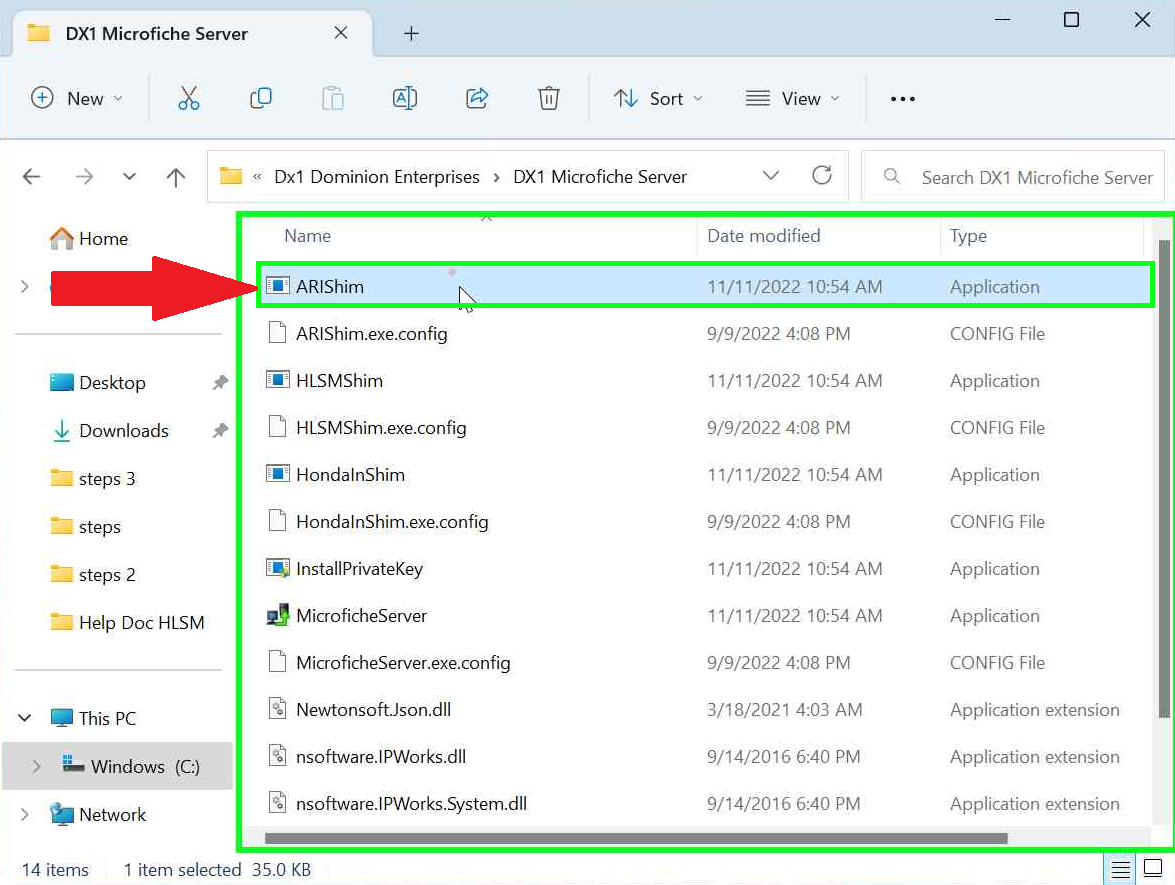Click the HondaInShim application icon
This screenshot has width=1175, height=885.
point(278,474)
